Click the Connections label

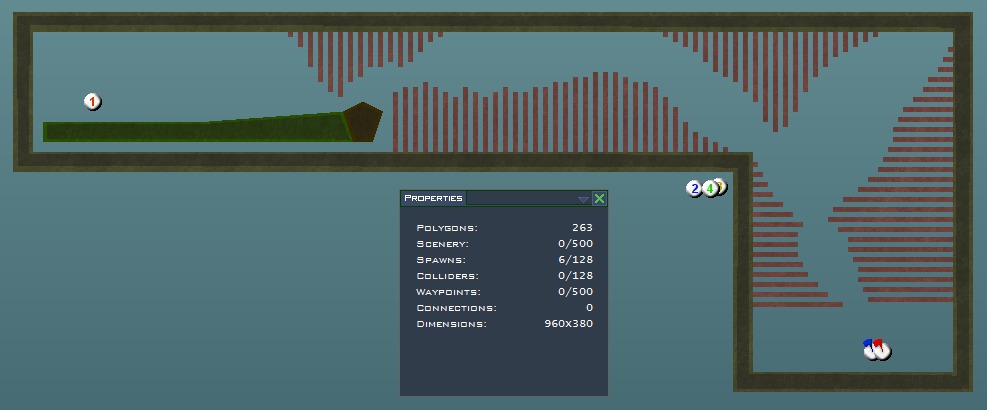[456, 308]
